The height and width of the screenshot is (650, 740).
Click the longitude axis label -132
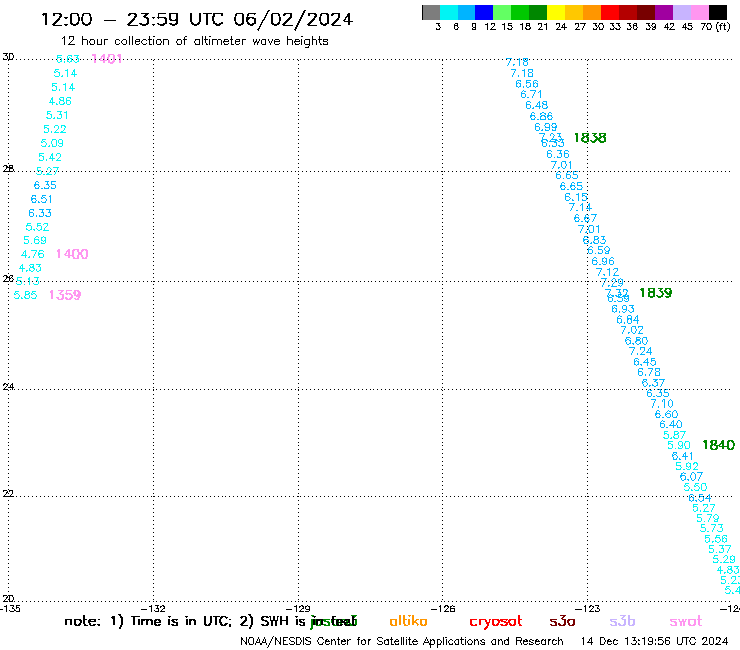pos(154,609)
